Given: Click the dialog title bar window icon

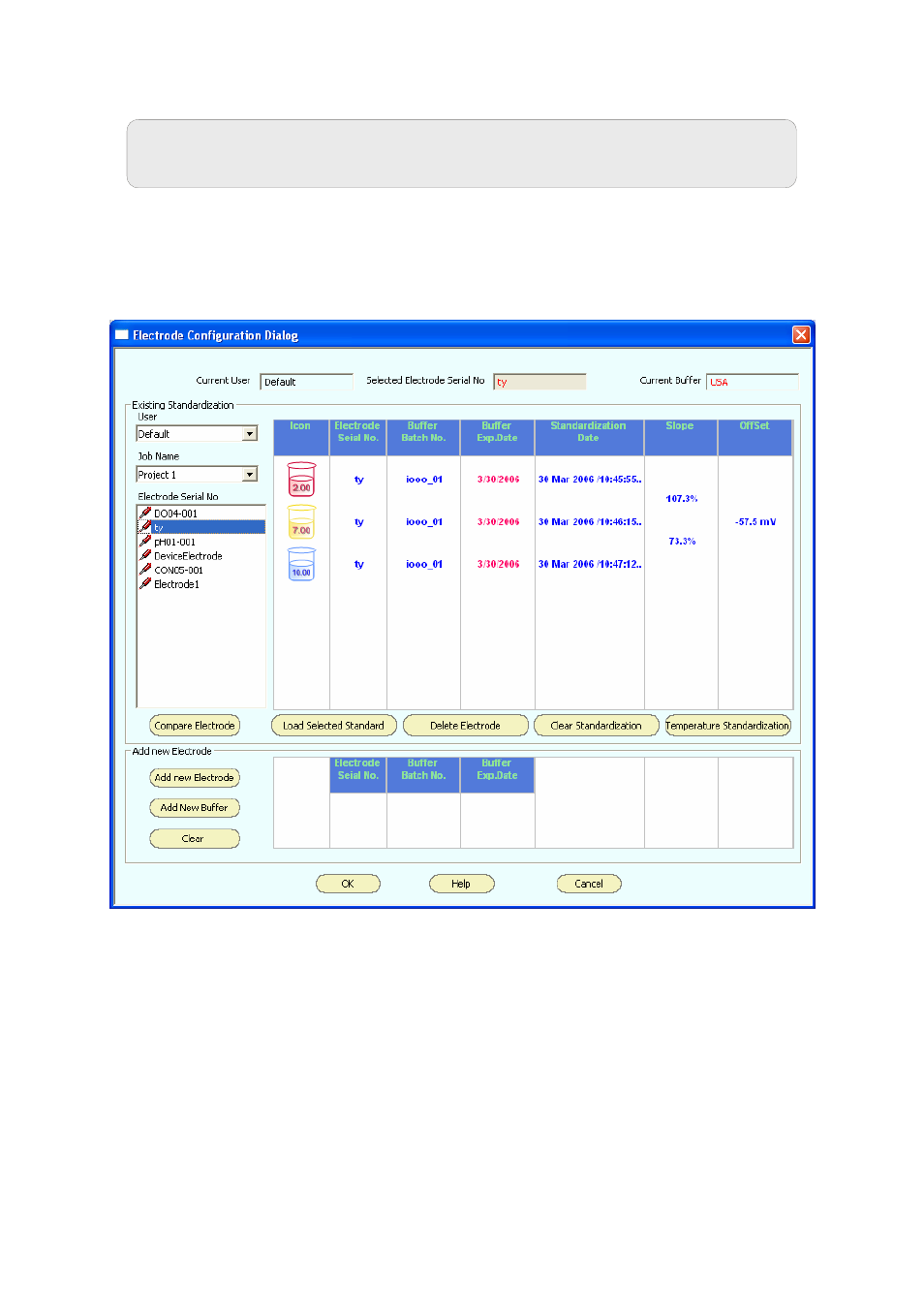Looking at the screenshot, I should [x=122, y=335].
